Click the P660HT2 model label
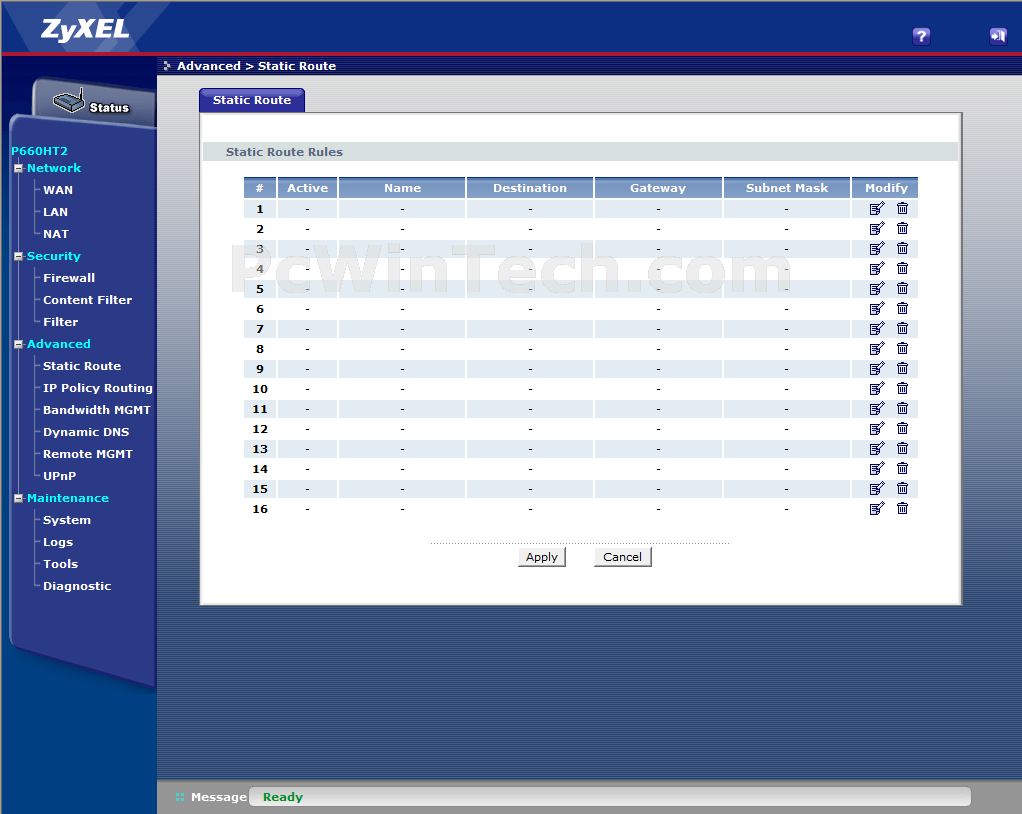This screenshot has width=1022, height=814. point(39,151)
